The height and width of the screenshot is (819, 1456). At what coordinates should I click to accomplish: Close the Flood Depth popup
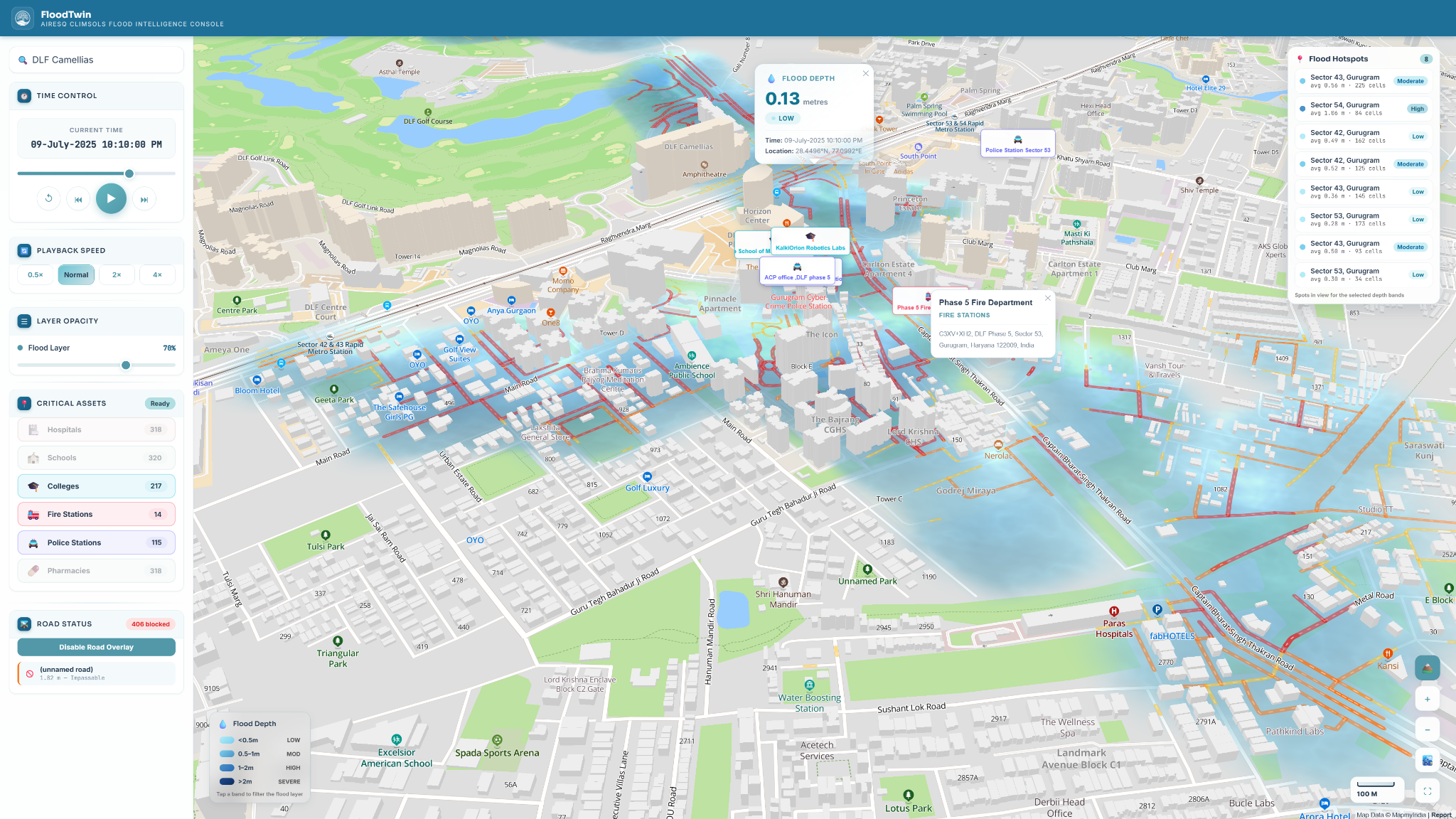865,73
